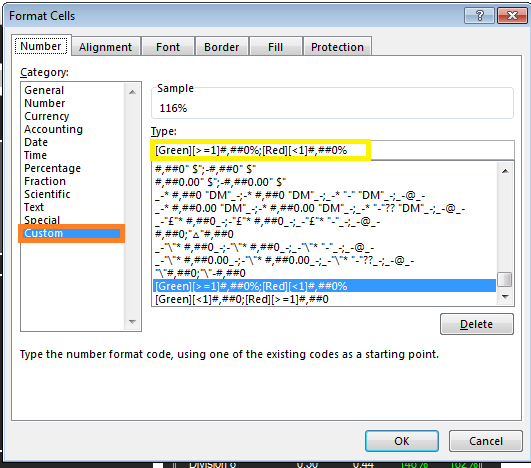531x468 pixels.
Task: Close the Format Cells dialog
Action: [x=512, y=16]
